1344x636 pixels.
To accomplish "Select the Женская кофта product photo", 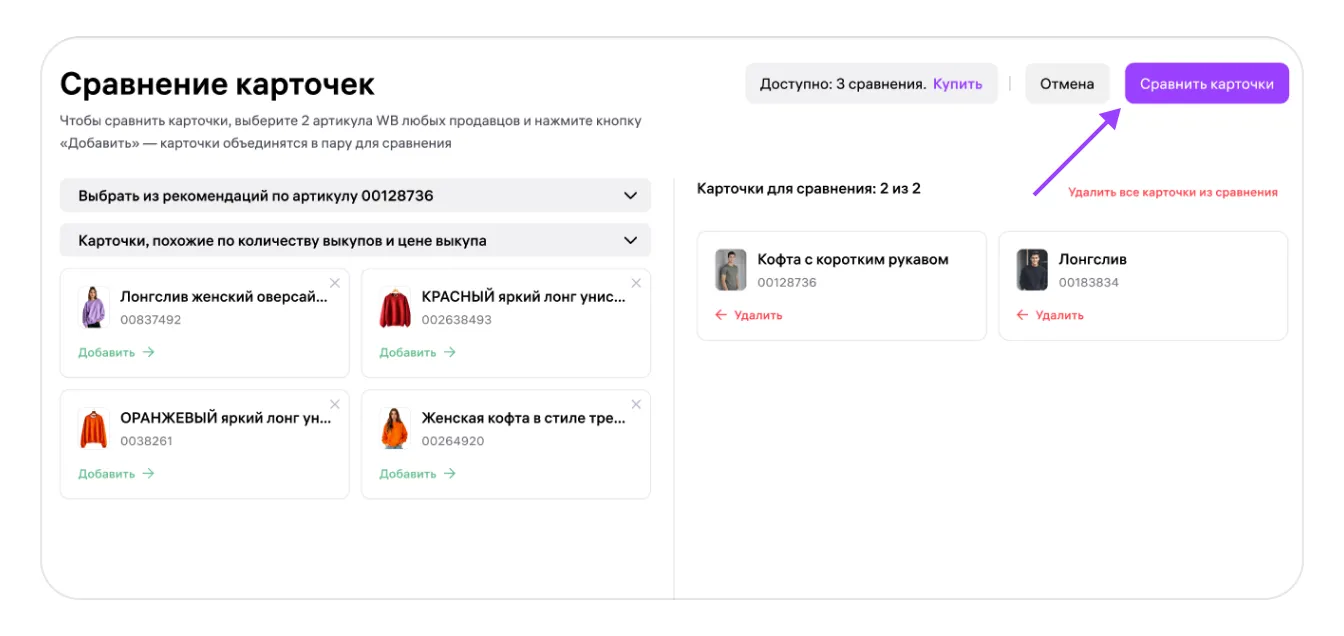I will (395, 429).
